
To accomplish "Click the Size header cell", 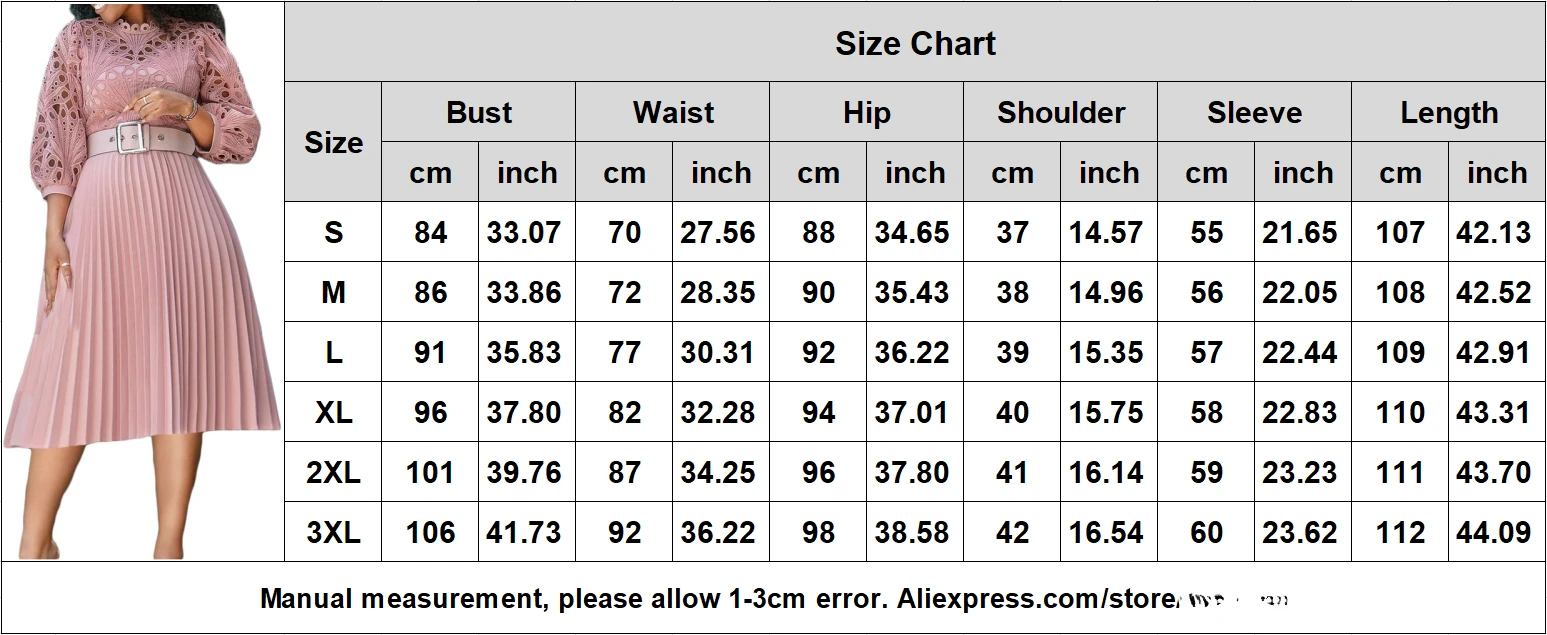I will click(x=333, y=143).
